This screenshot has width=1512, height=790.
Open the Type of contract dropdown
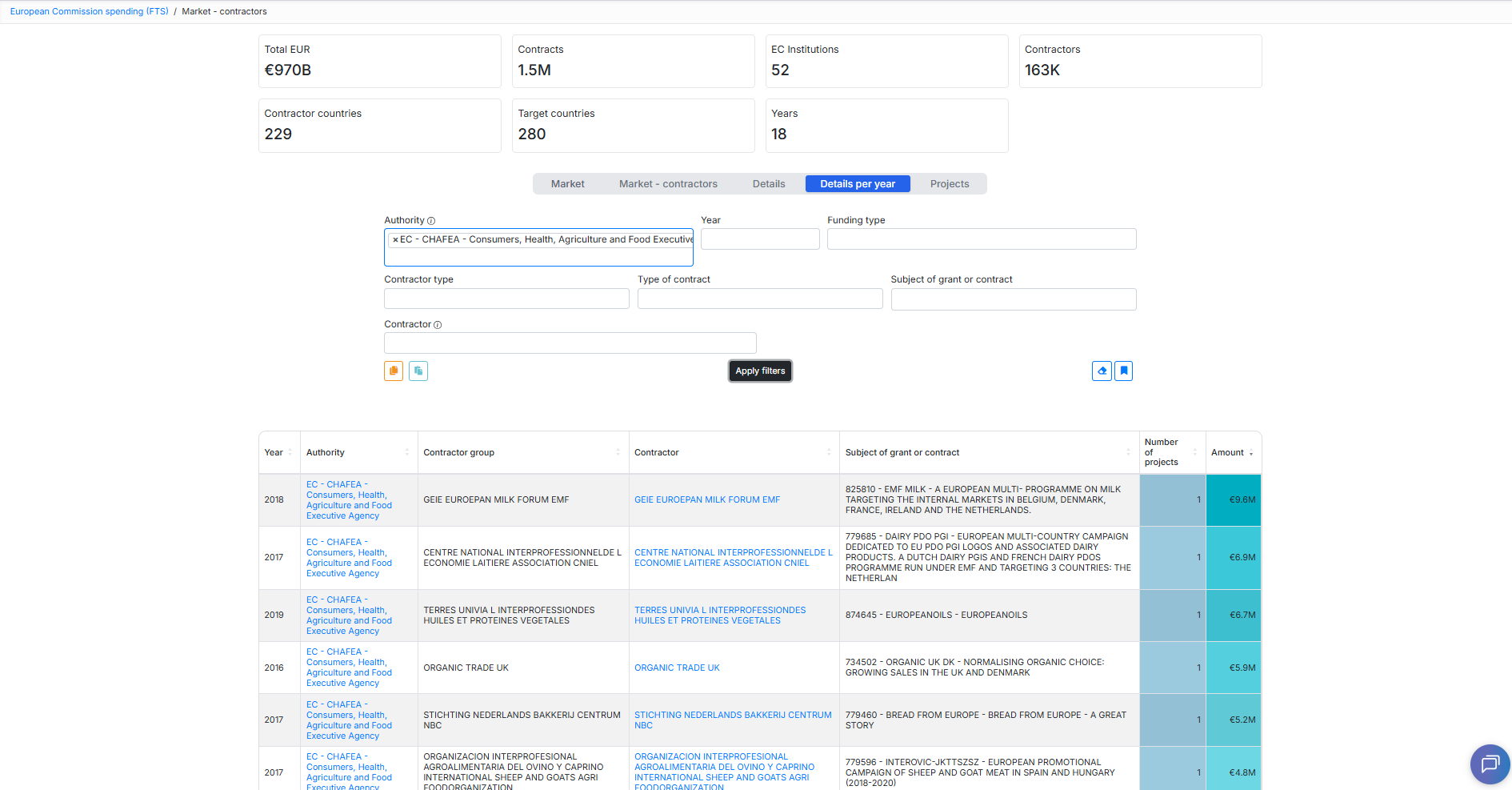pos(760,299)
